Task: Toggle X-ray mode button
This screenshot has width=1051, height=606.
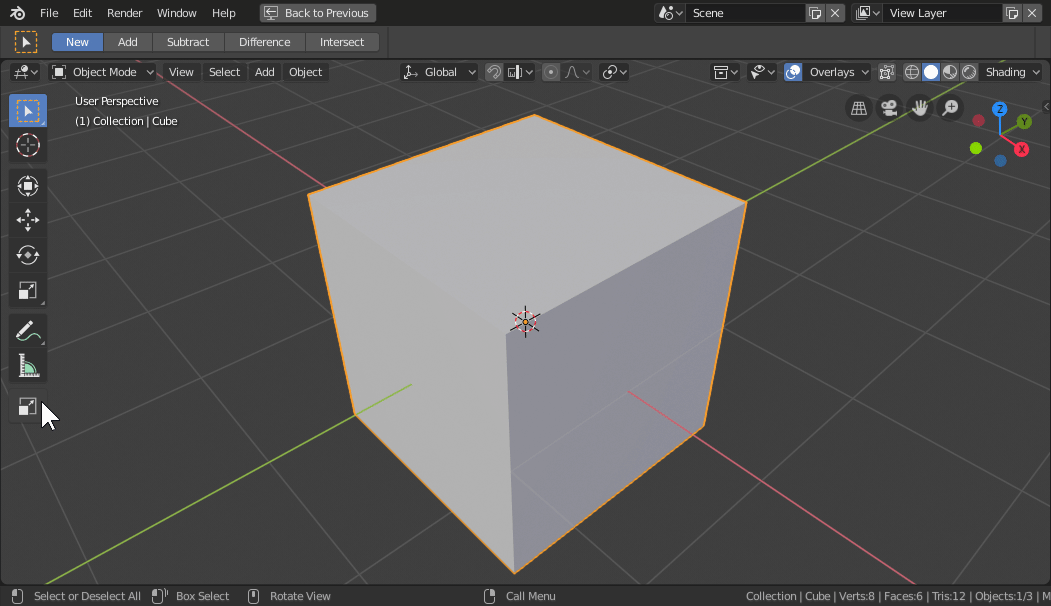Action: coord(887,72)
